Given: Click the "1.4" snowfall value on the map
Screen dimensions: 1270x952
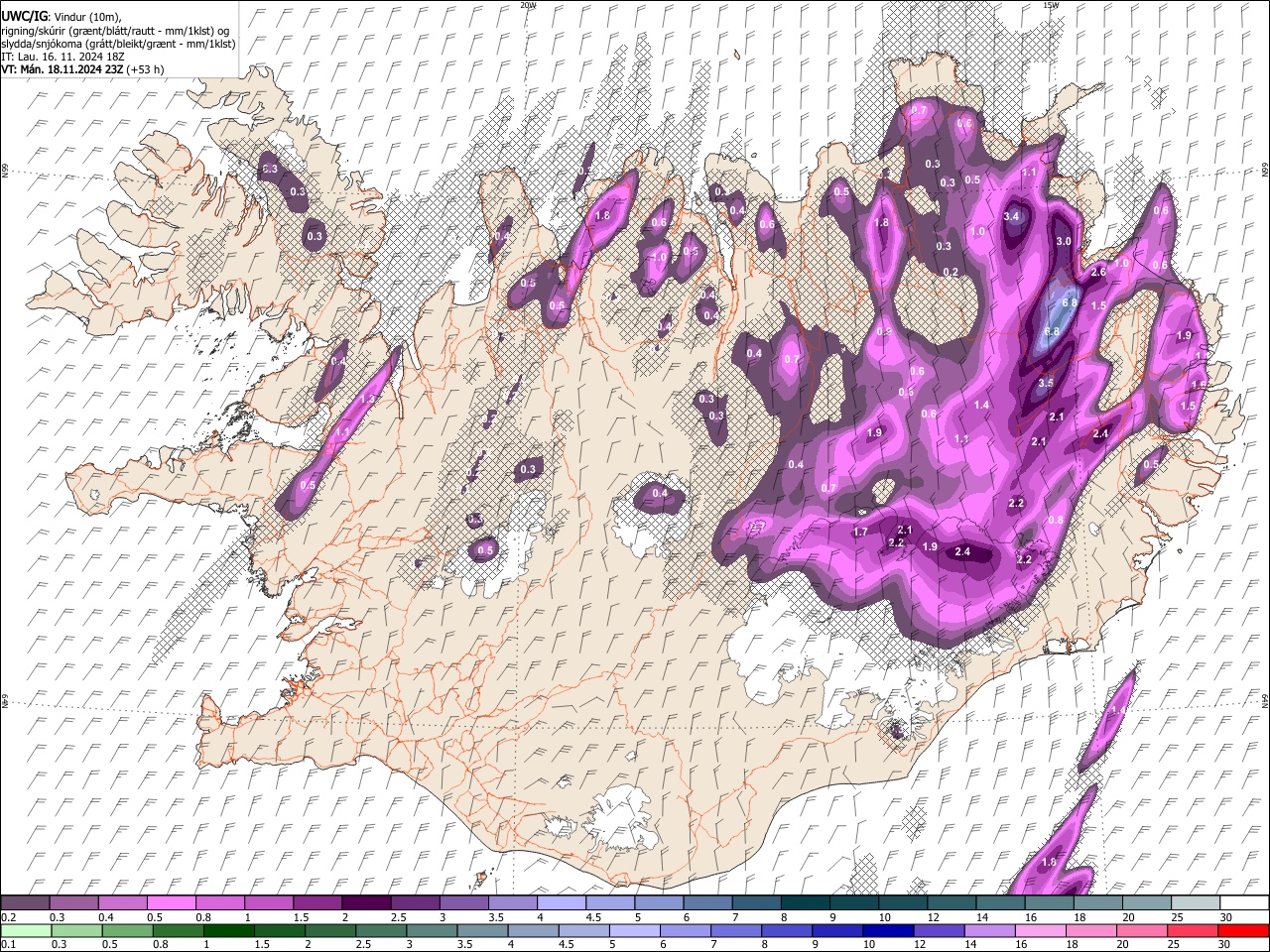Looking at the screenshot, I should (981, 405).
